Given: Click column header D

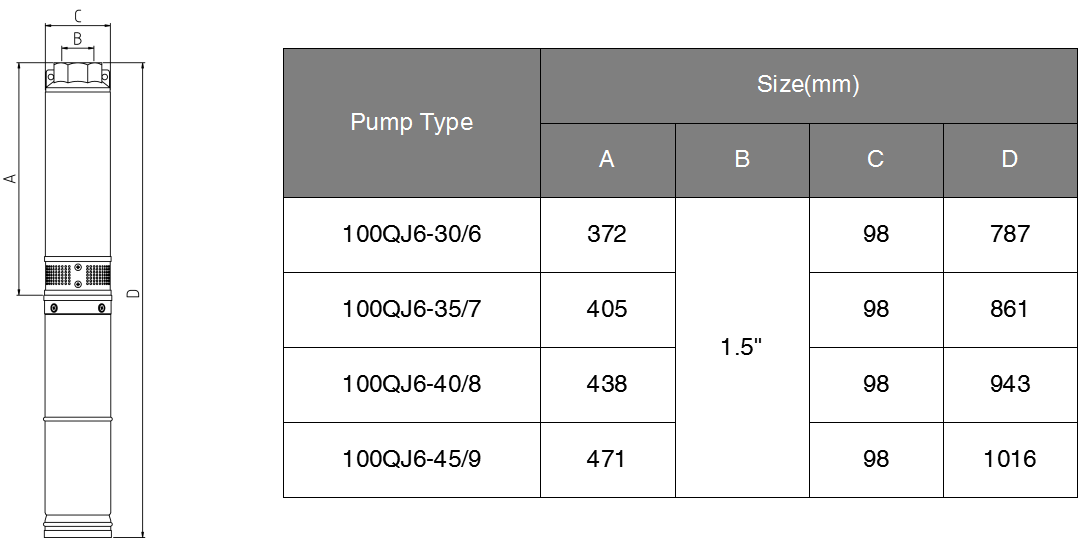Looking at the screenshot, I should point(1010,161).
